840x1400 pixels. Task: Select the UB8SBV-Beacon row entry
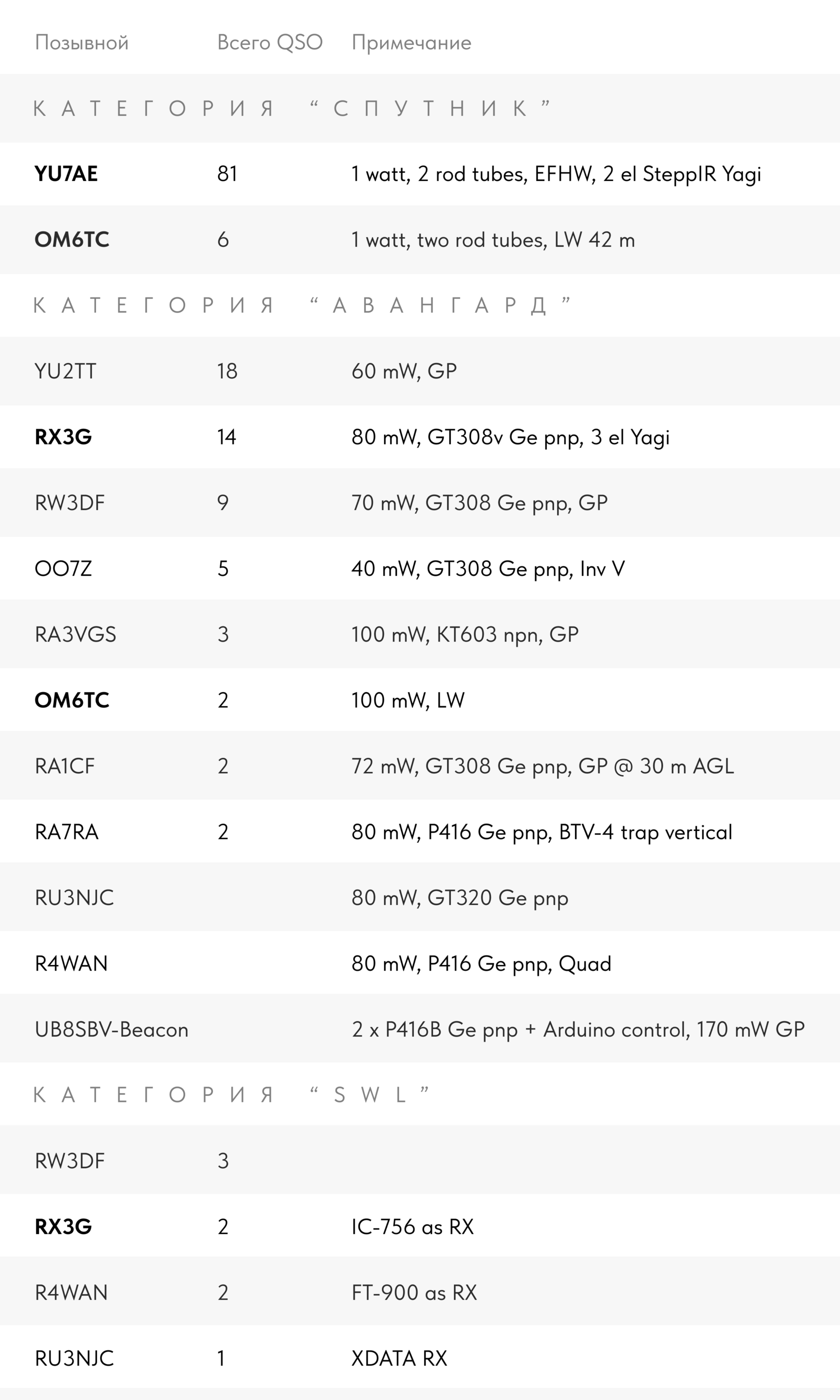111,1029
